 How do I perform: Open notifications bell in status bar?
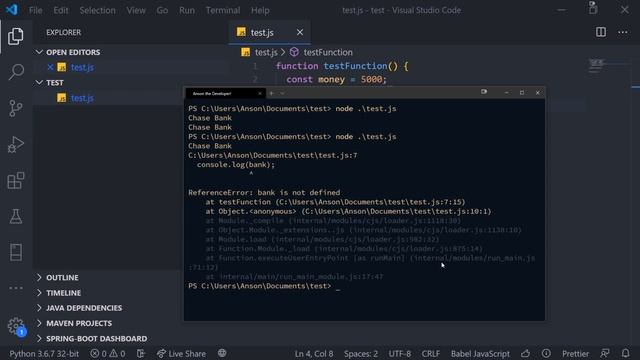[x=625, y=353]
